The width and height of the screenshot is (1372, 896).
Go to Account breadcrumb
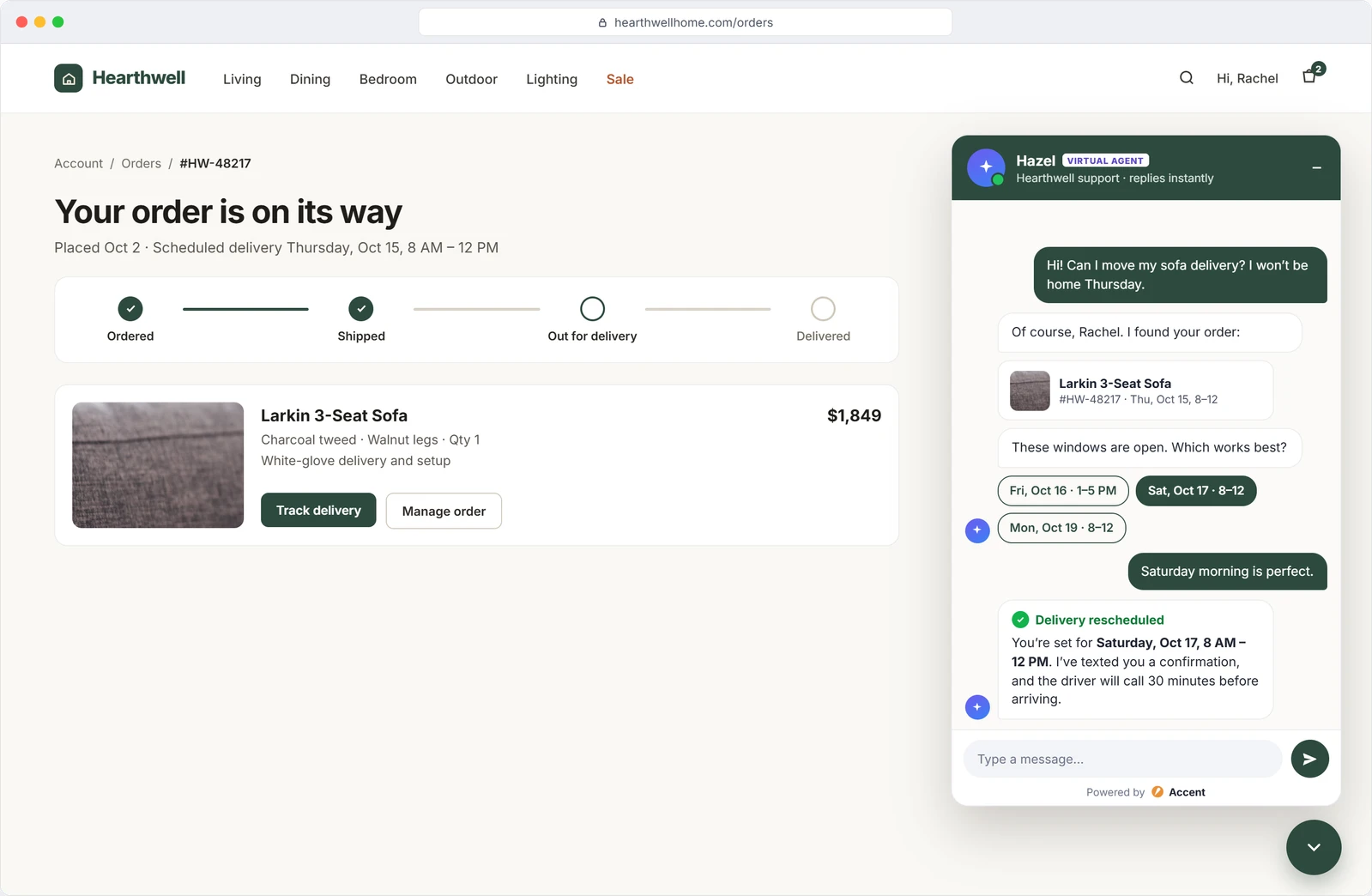click(78, 163)
